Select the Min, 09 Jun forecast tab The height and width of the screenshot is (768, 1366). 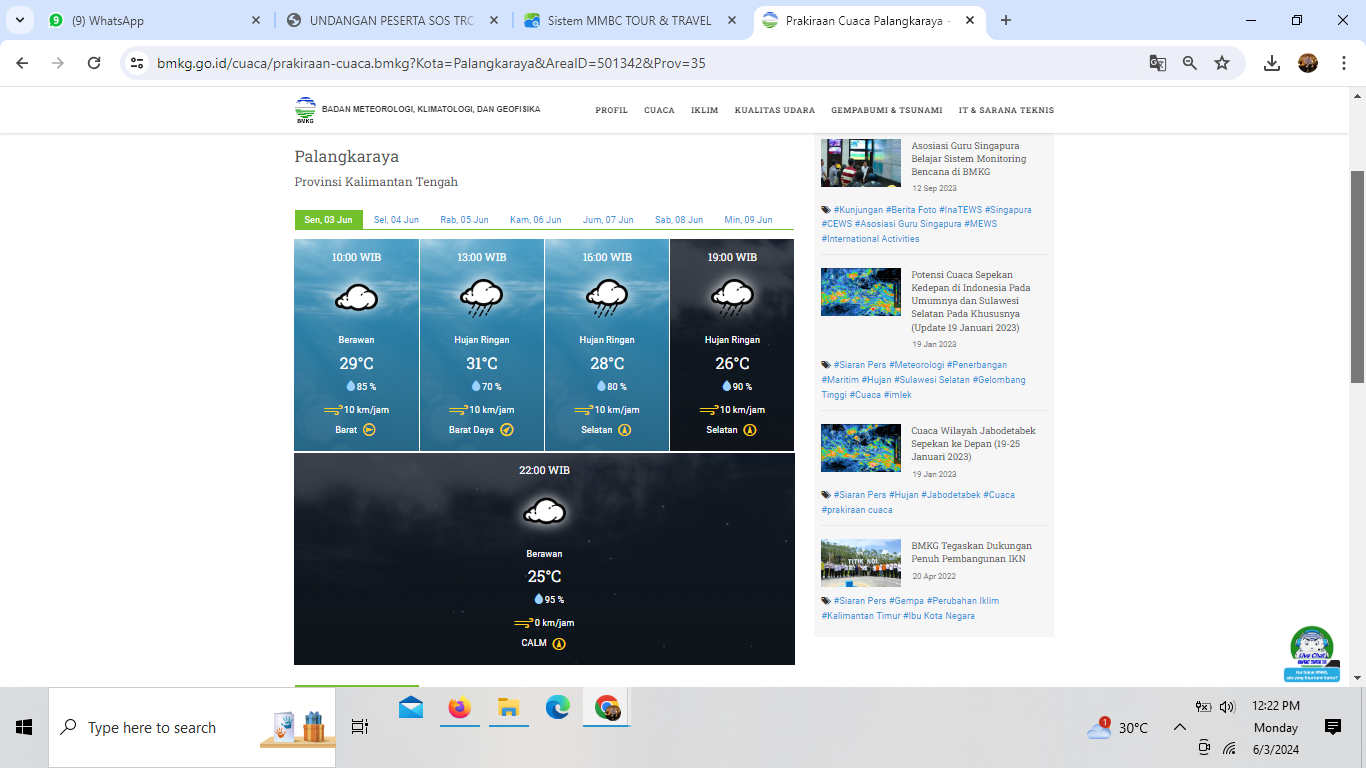click(748, 220)
